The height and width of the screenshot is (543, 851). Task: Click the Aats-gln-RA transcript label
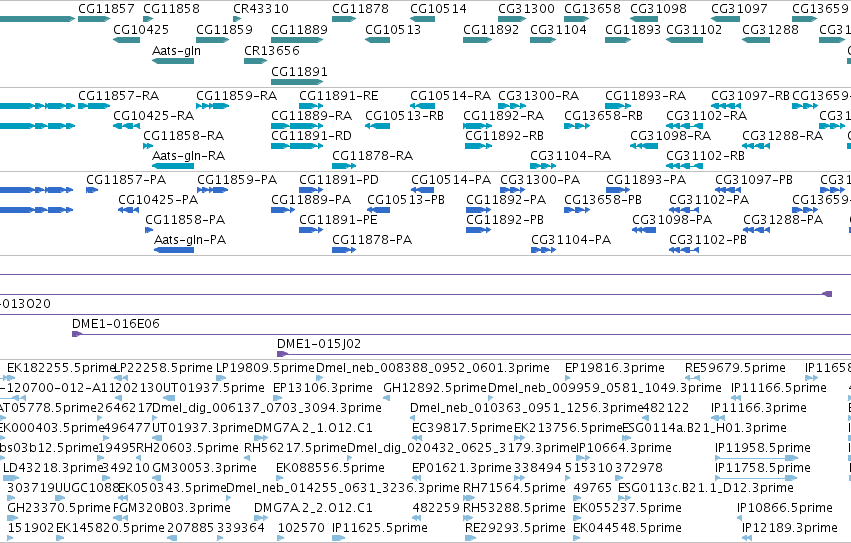pyautogui.click(x=188, y=156)
